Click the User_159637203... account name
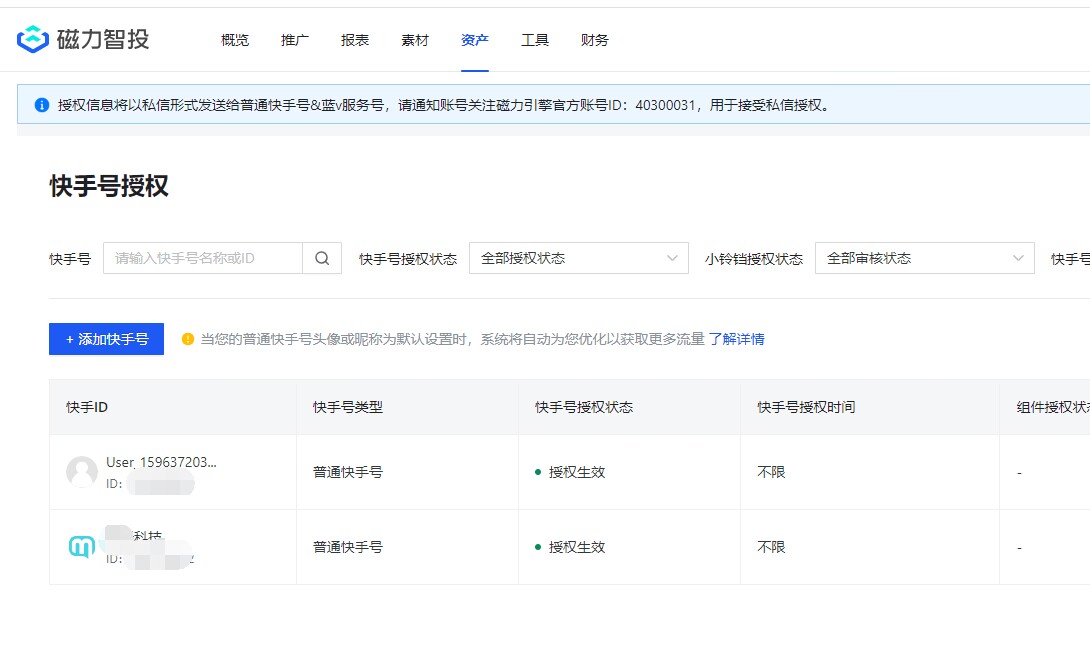The width and height of the screenshot is (1090, 665). [x=161, y=463]
